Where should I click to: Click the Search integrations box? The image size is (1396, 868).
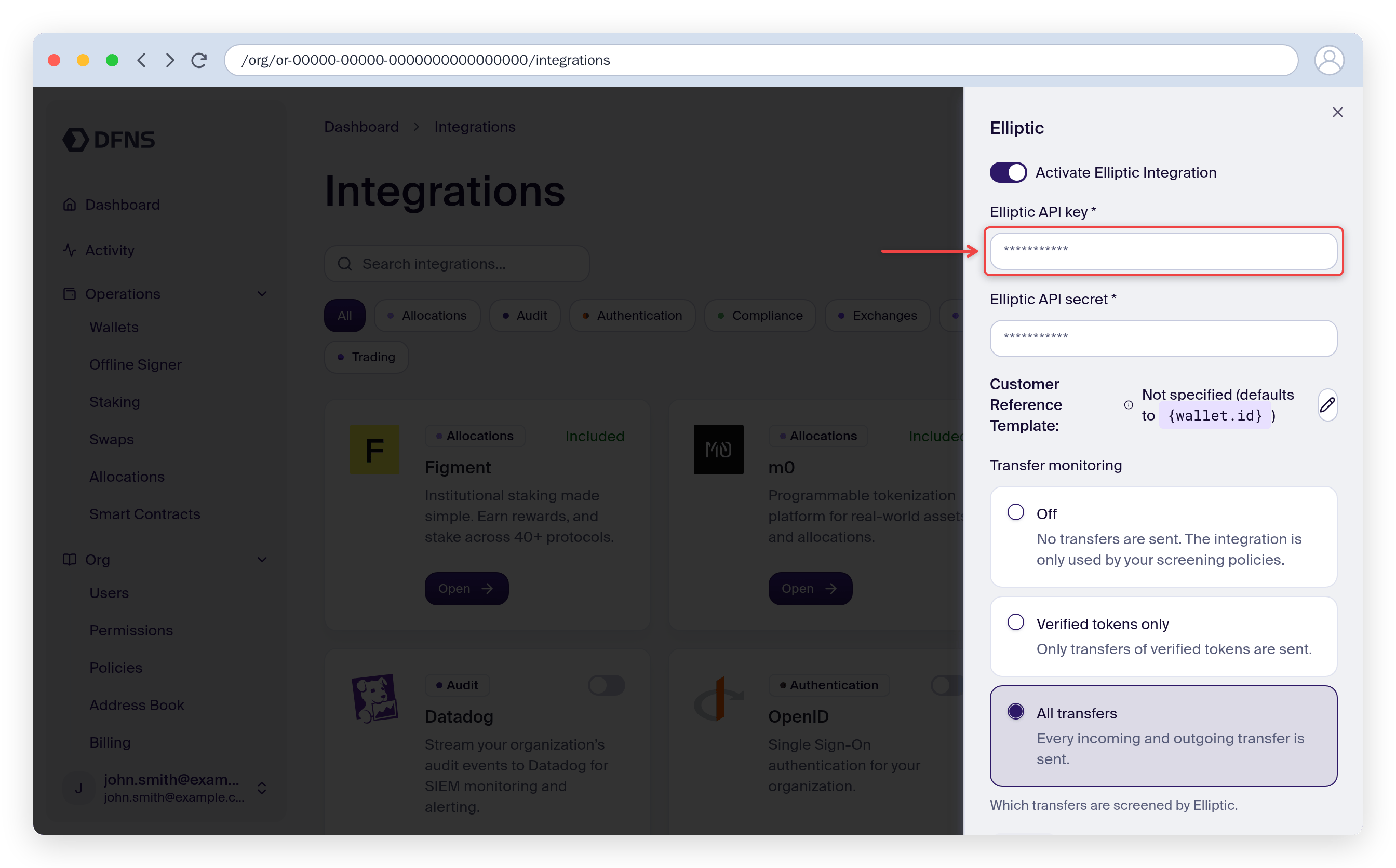click(x=457, y=264)
